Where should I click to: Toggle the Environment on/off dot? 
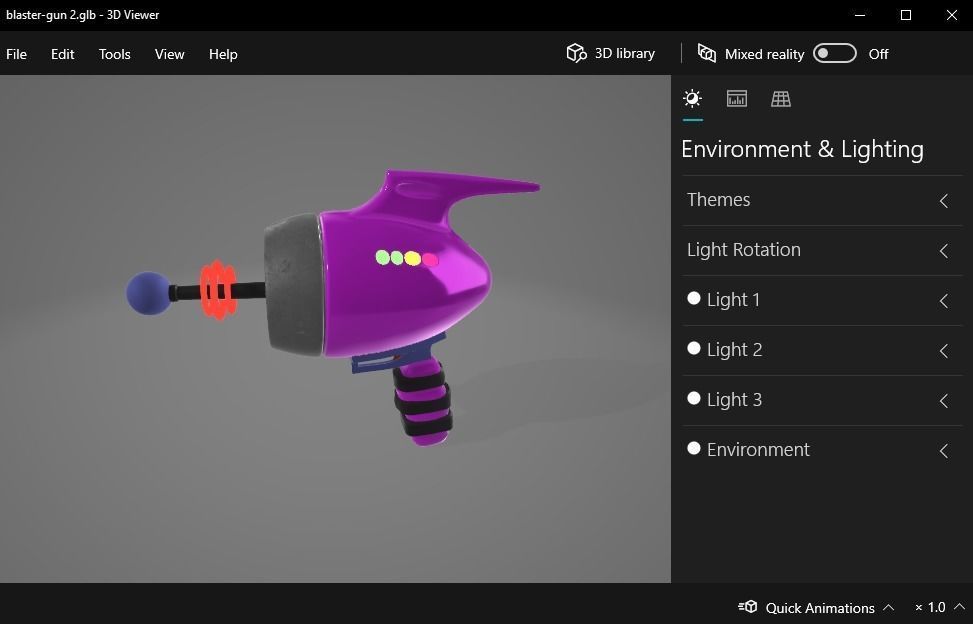(694, 448)
